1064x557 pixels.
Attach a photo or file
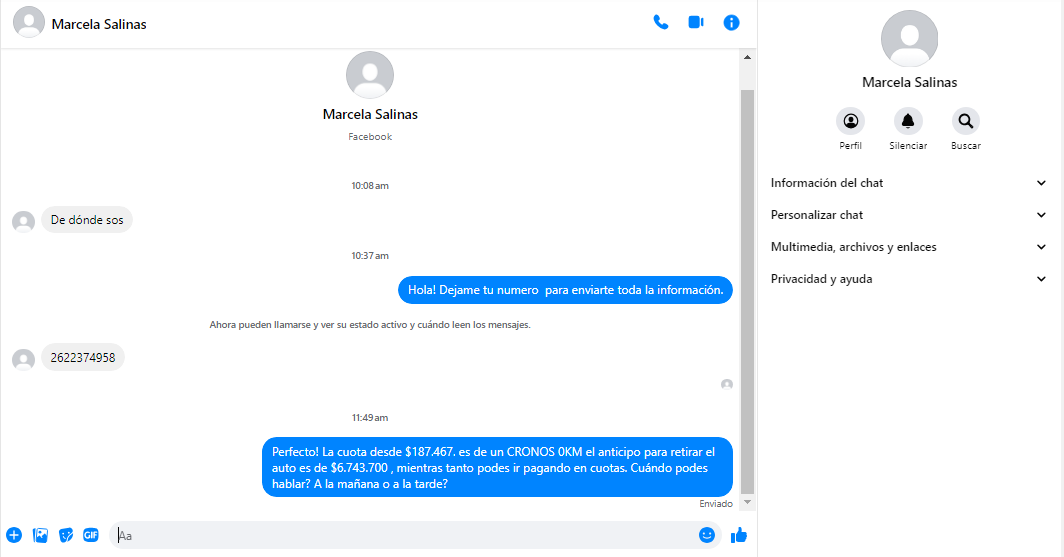(x=41, y=535)
